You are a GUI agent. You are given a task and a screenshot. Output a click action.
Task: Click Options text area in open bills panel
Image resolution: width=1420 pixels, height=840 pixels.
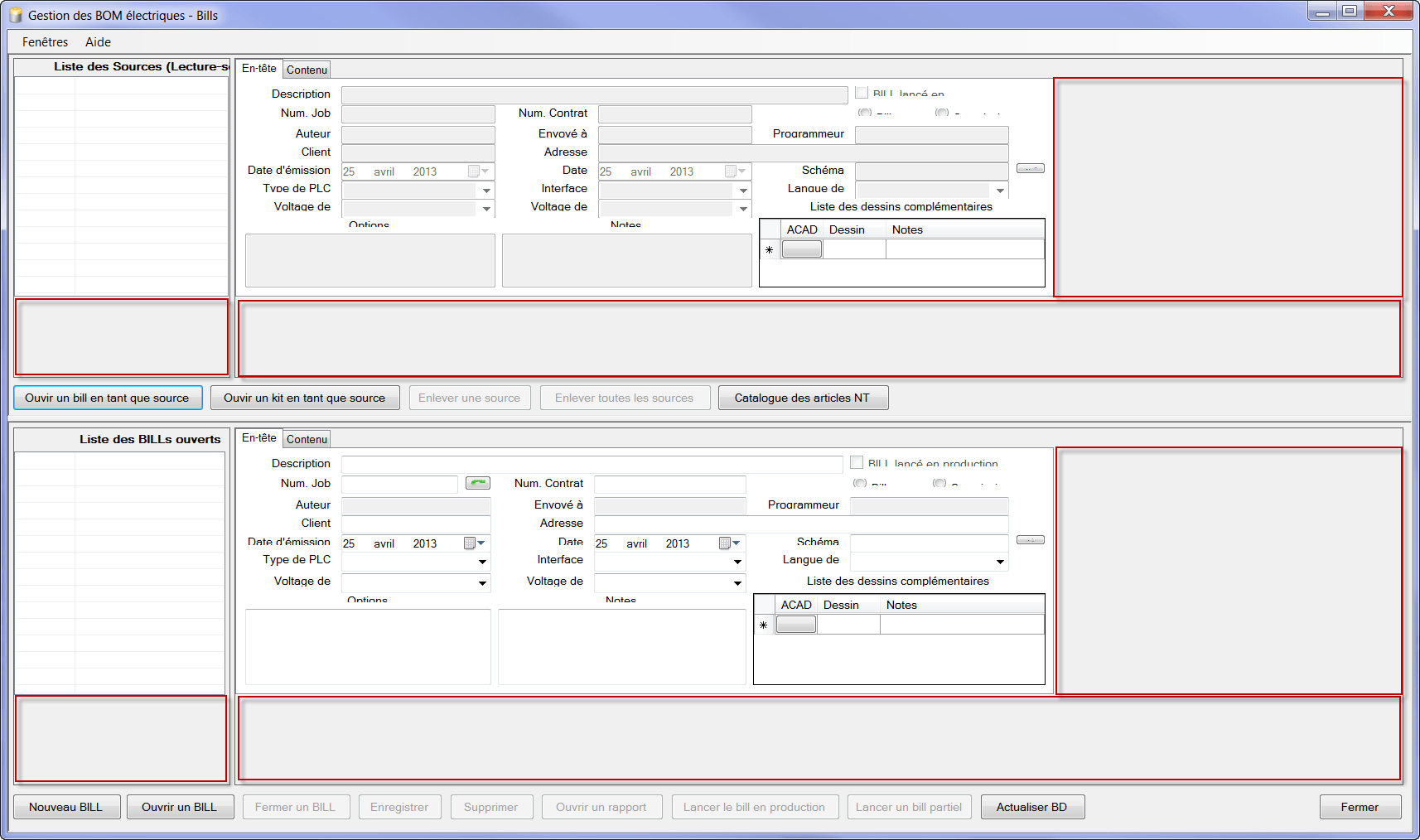point(368,647)
